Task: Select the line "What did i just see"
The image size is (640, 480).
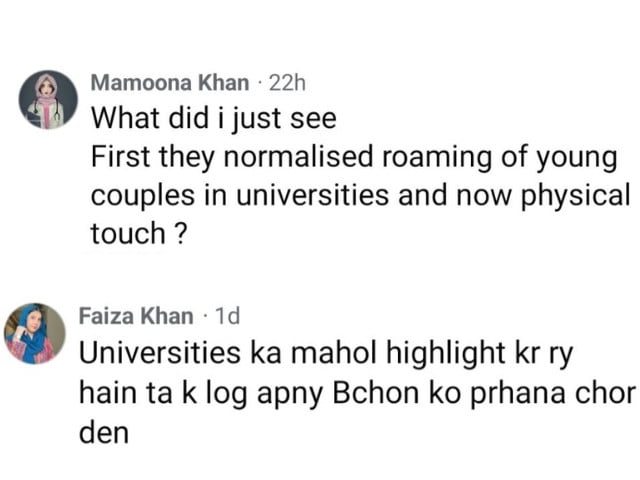Action: (213, 119)
